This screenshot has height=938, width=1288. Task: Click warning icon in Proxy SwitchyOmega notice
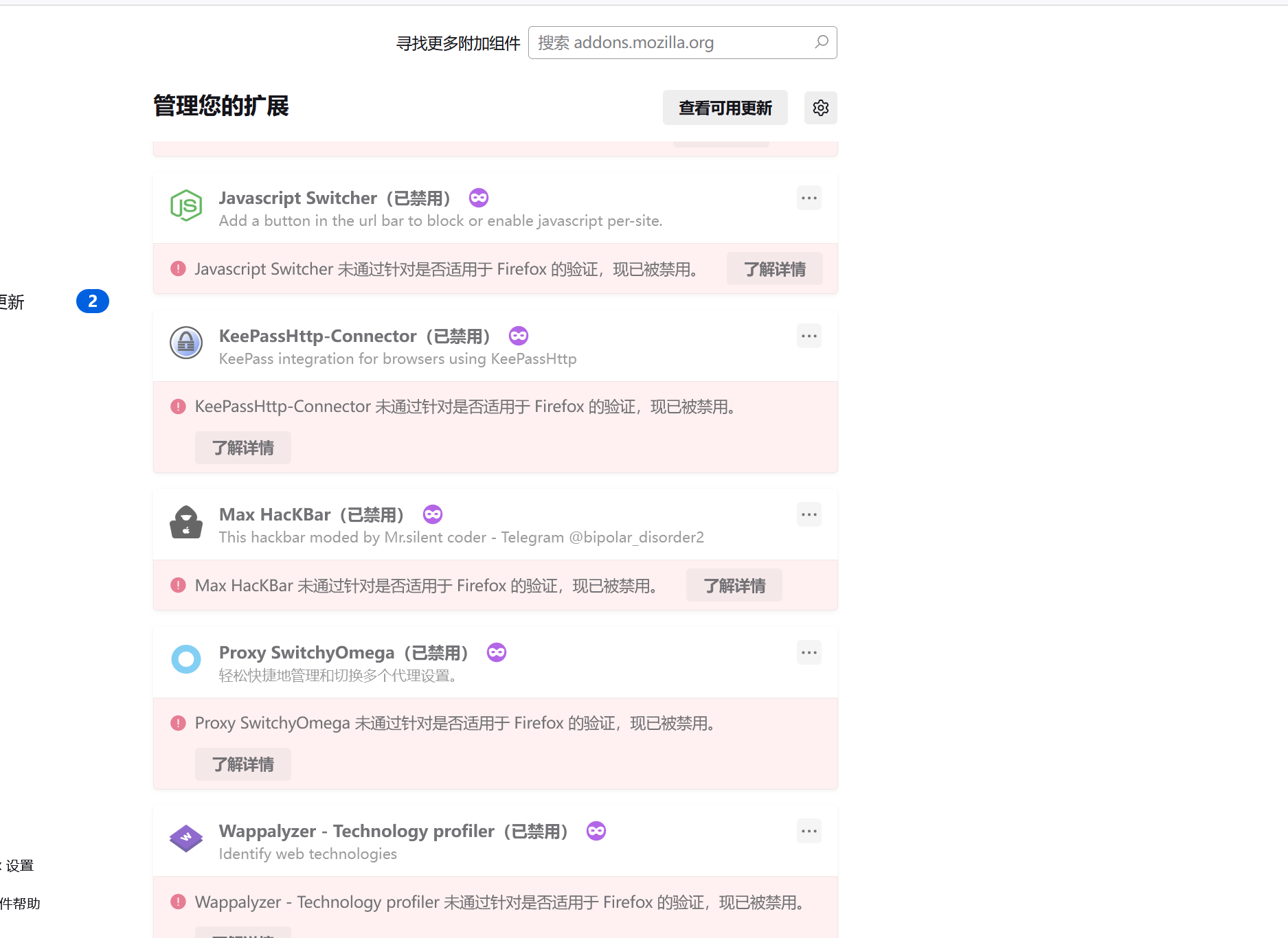[x=178, y=723]
